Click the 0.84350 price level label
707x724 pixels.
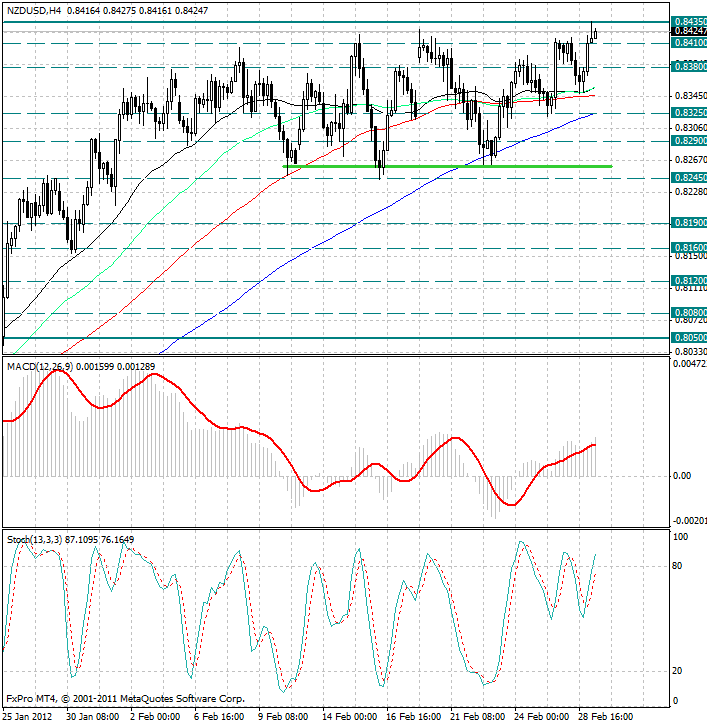(689, 22)
